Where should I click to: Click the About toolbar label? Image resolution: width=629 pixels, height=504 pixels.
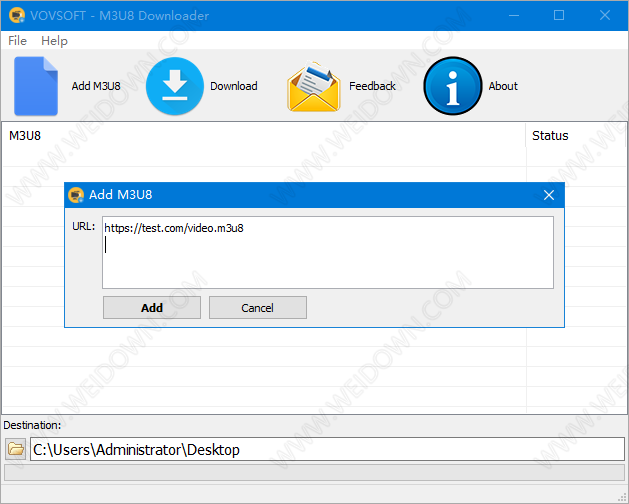click(x=503, y=86)
